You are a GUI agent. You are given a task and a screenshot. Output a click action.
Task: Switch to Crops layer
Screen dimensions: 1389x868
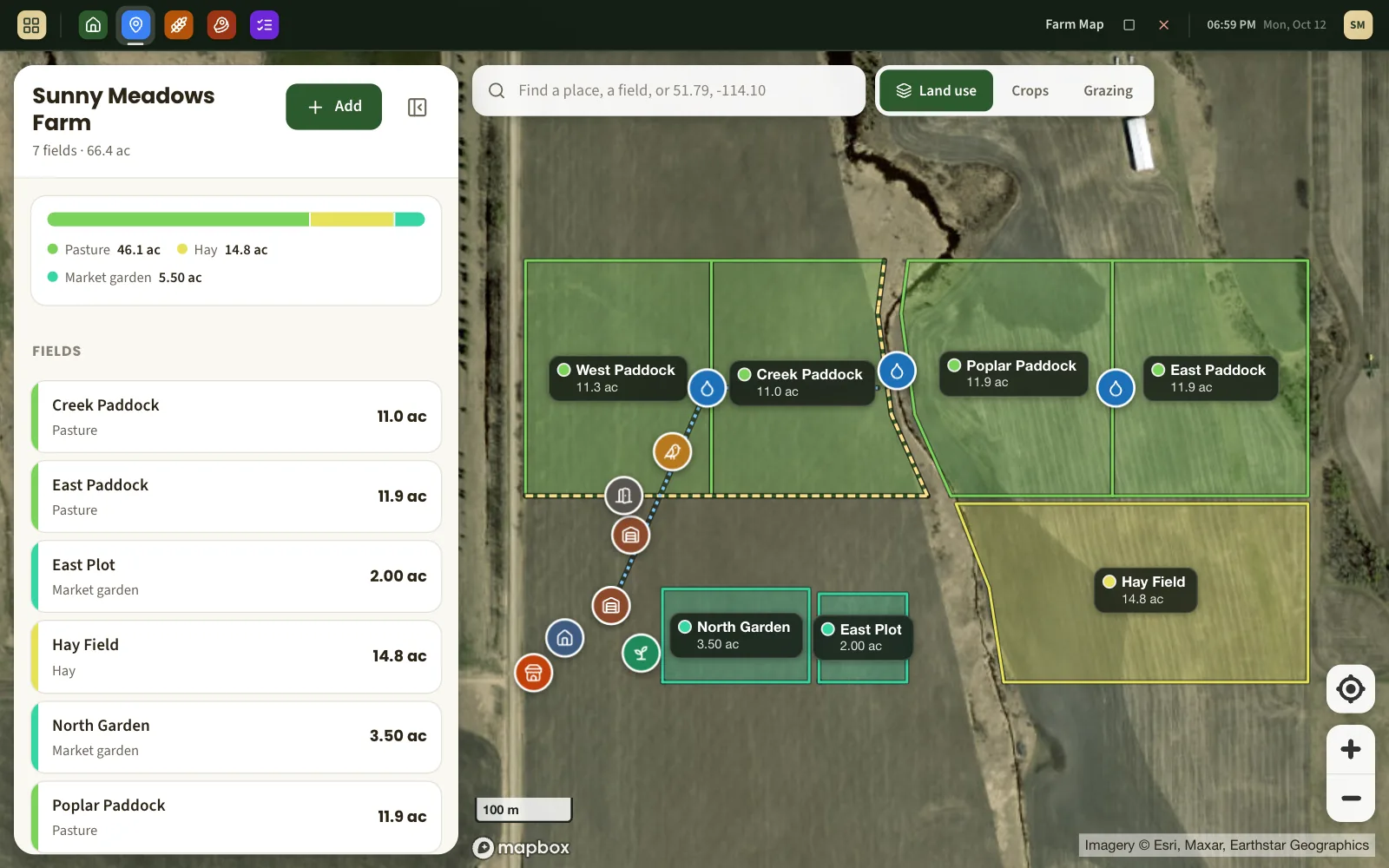coord(1030,90)
